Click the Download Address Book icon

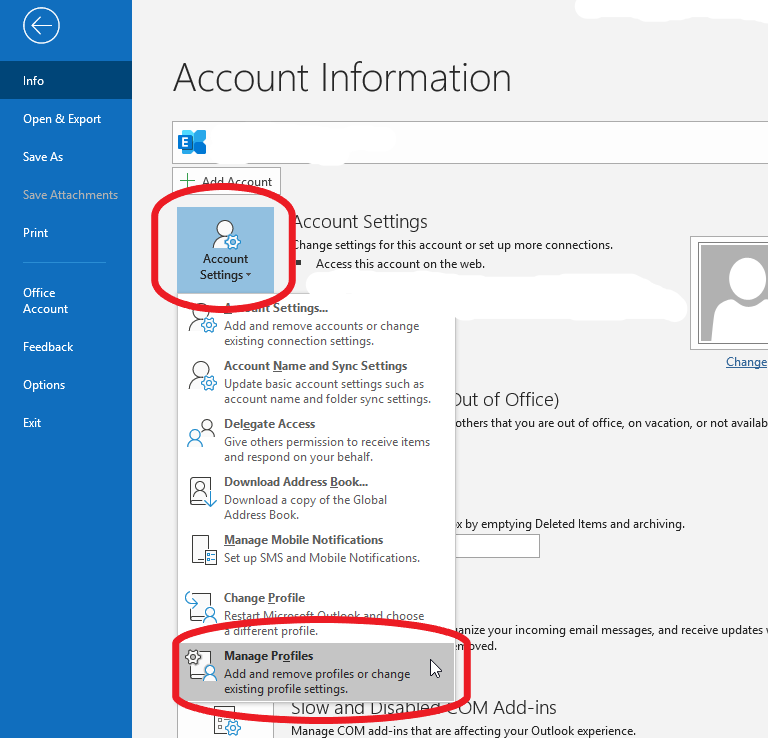tap(203, 492)
